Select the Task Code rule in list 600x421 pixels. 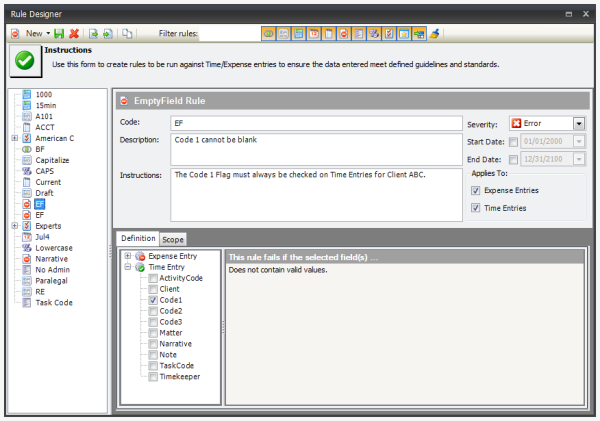click(54, 302)
